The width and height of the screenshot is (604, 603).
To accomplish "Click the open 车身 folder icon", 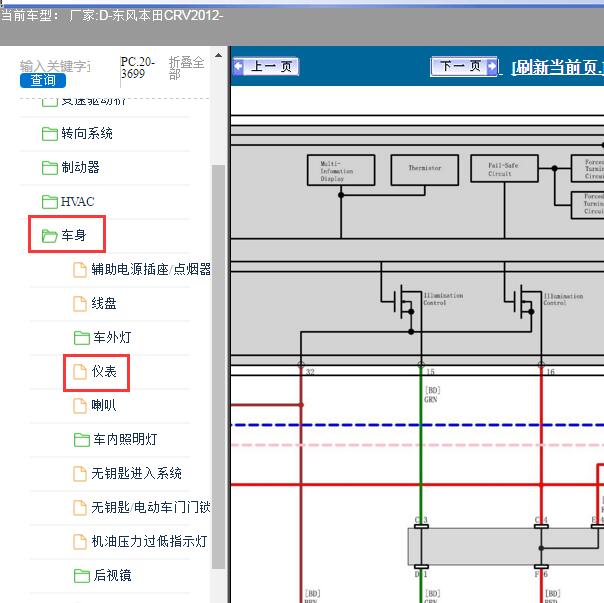I will [x=50, y=236].
